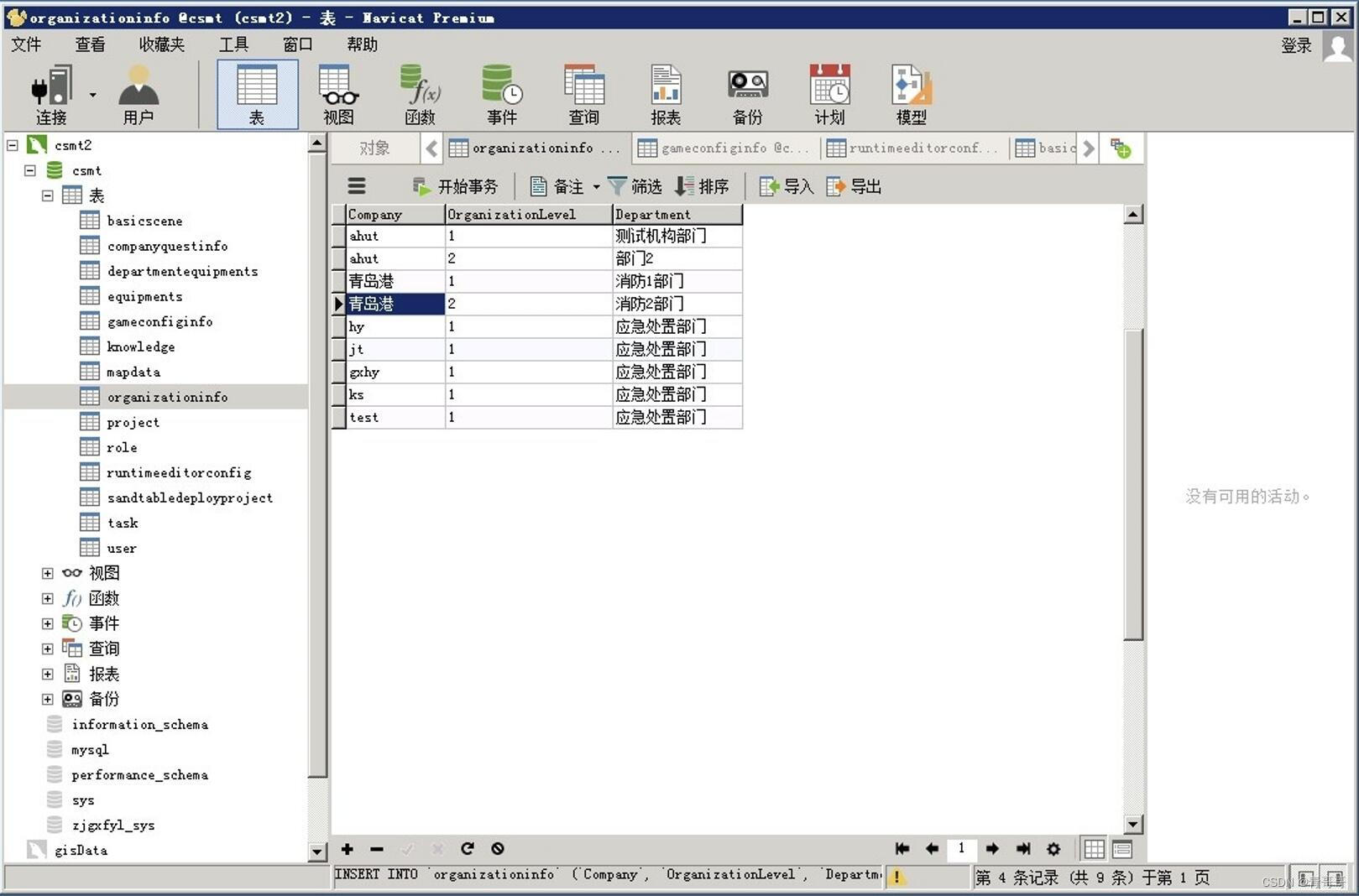Collapse the 表 tables node
The height and width of the screenshot is (896, 1359).
(48, 195)
